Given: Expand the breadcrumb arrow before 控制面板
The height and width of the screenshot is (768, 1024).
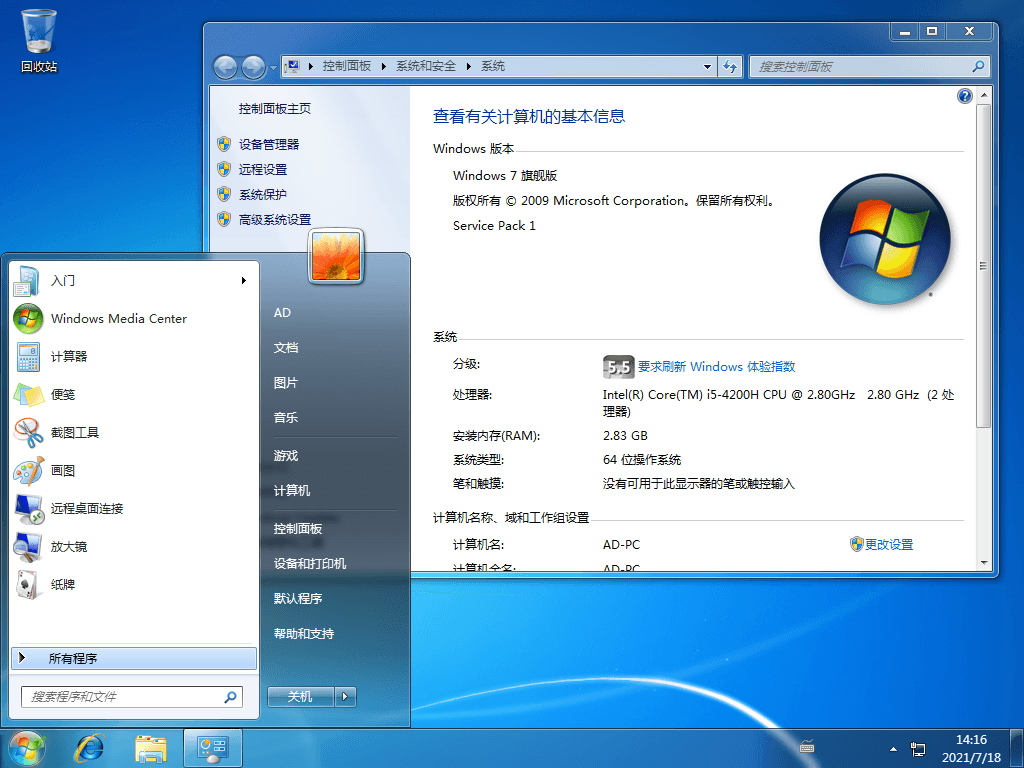Looking at the screenshot, I should (310, 66).
